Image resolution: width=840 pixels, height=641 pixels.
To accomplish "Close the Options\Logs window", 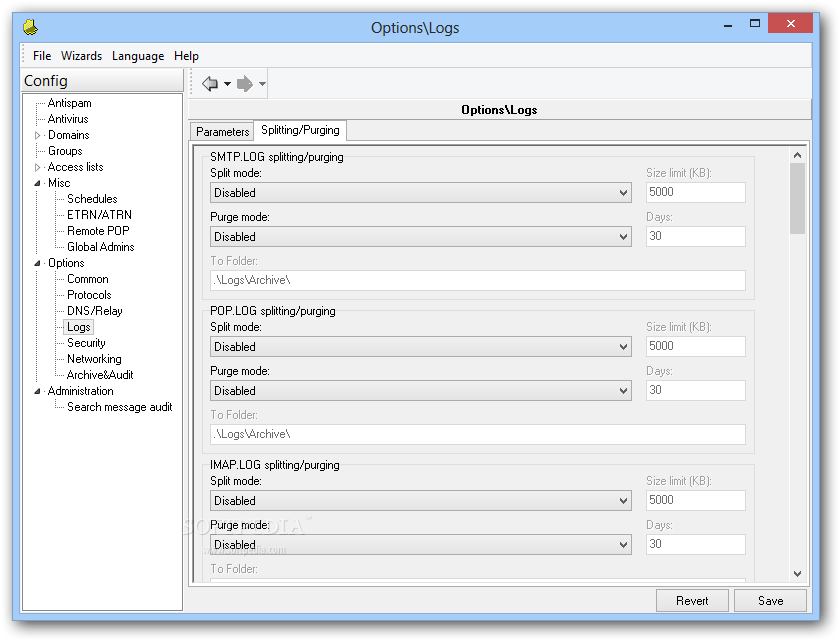I will 791,23.
